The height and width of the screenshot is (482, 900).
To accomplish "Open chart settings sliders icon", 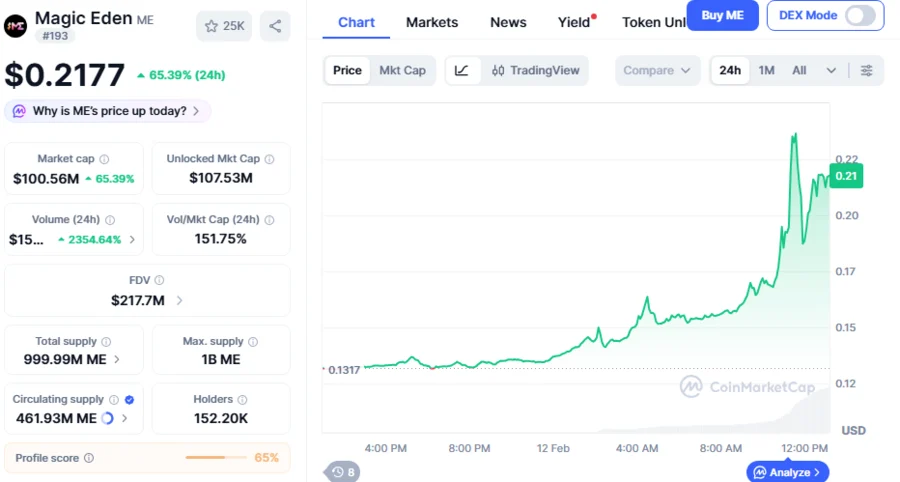I will coord(866,70).
